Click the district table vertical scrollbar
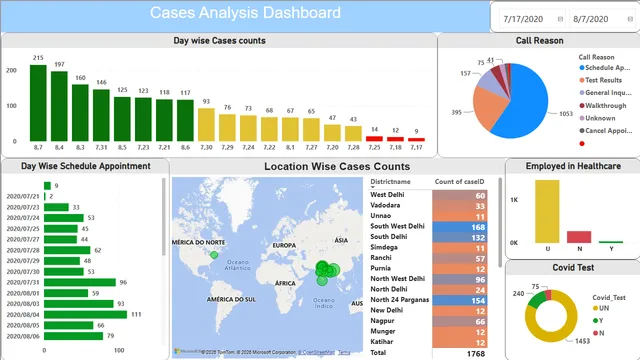 [500, 222]
